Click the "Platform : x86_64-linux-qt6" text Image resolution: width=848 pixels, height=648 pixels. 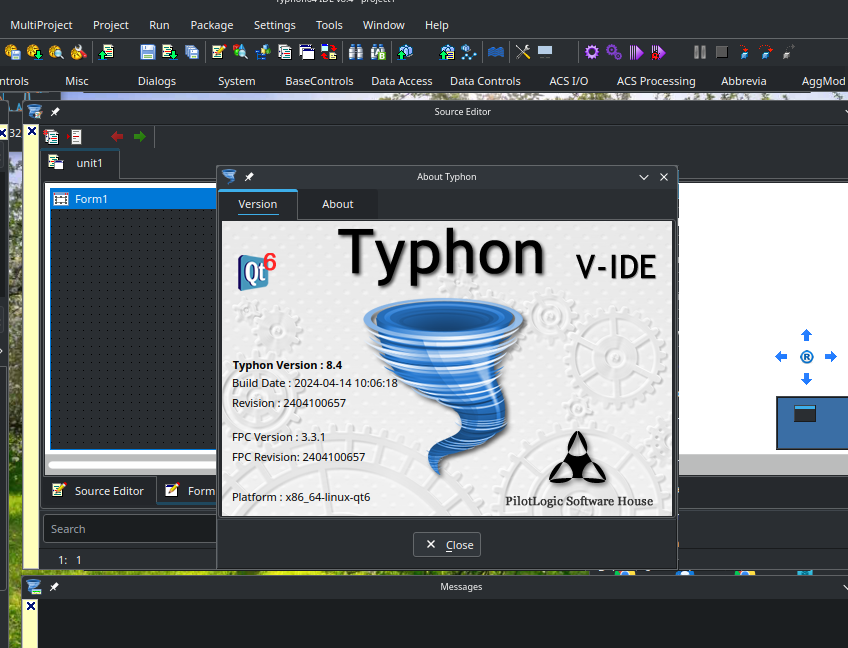pyautogui.click(x=301, y=497)
